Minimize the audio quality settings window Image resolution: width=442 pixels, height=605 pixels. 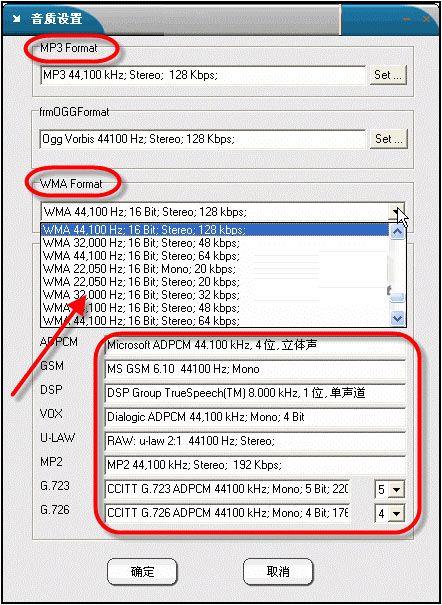[x=407, y=19]
